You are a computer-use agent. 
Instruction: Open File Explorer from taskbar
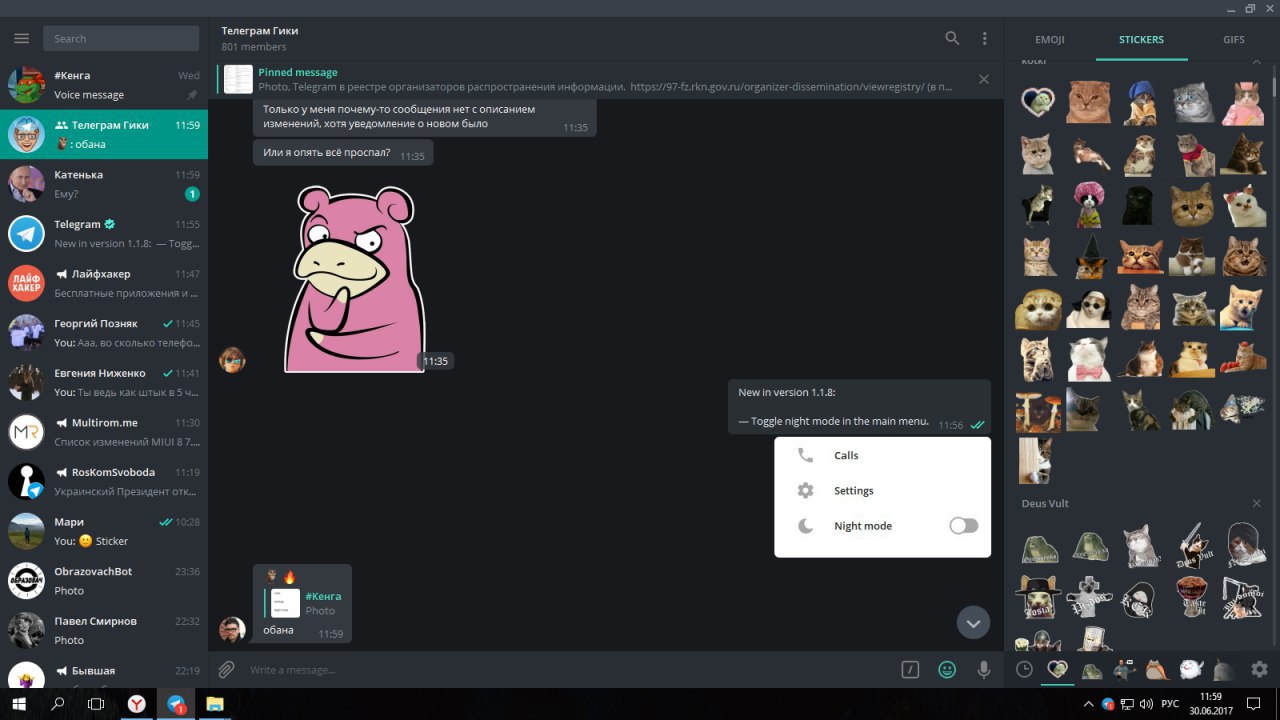[215, 704]
